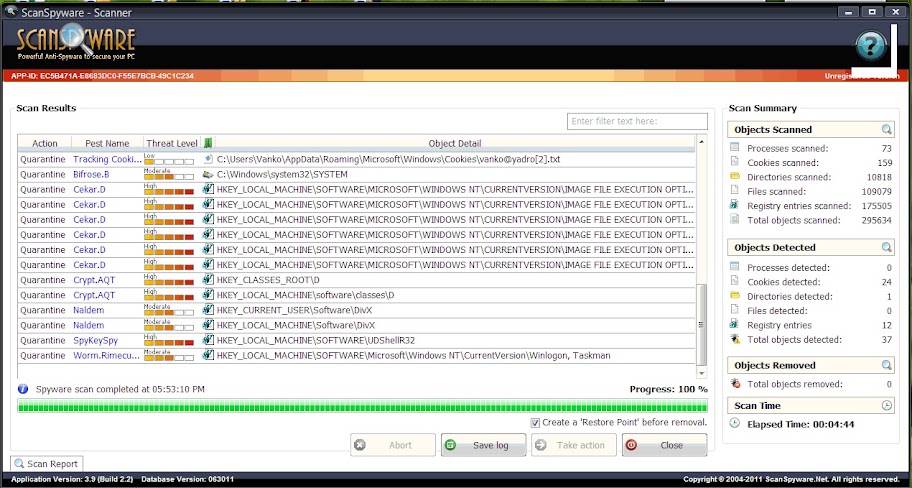Sort by Object Detail column header
This screenshot has height=488, width=912.
pos(455,143)
